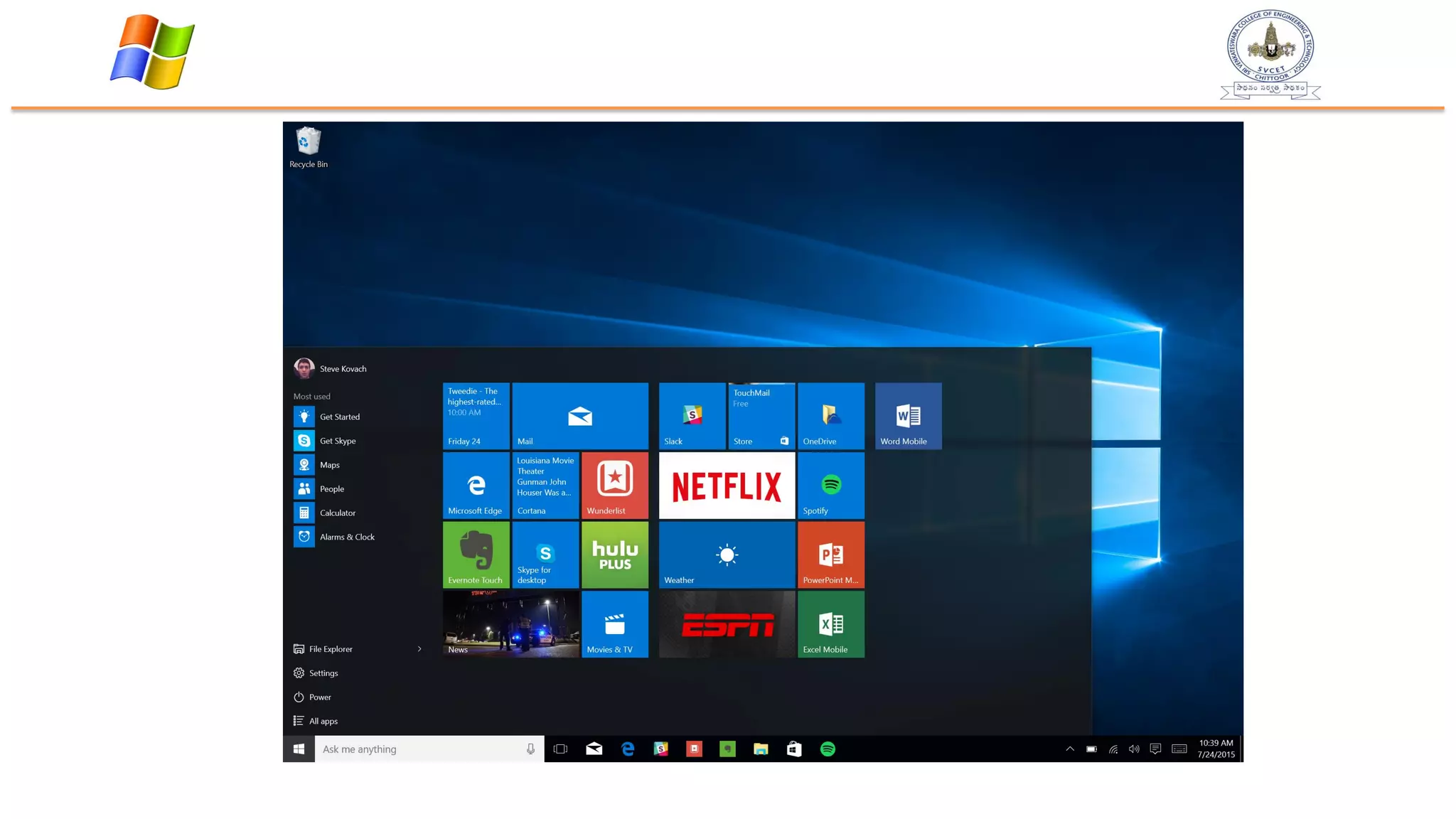Click the Task View taskbar icon
The height and width of the screenshot is (819, 1456).
click(560, 749)
